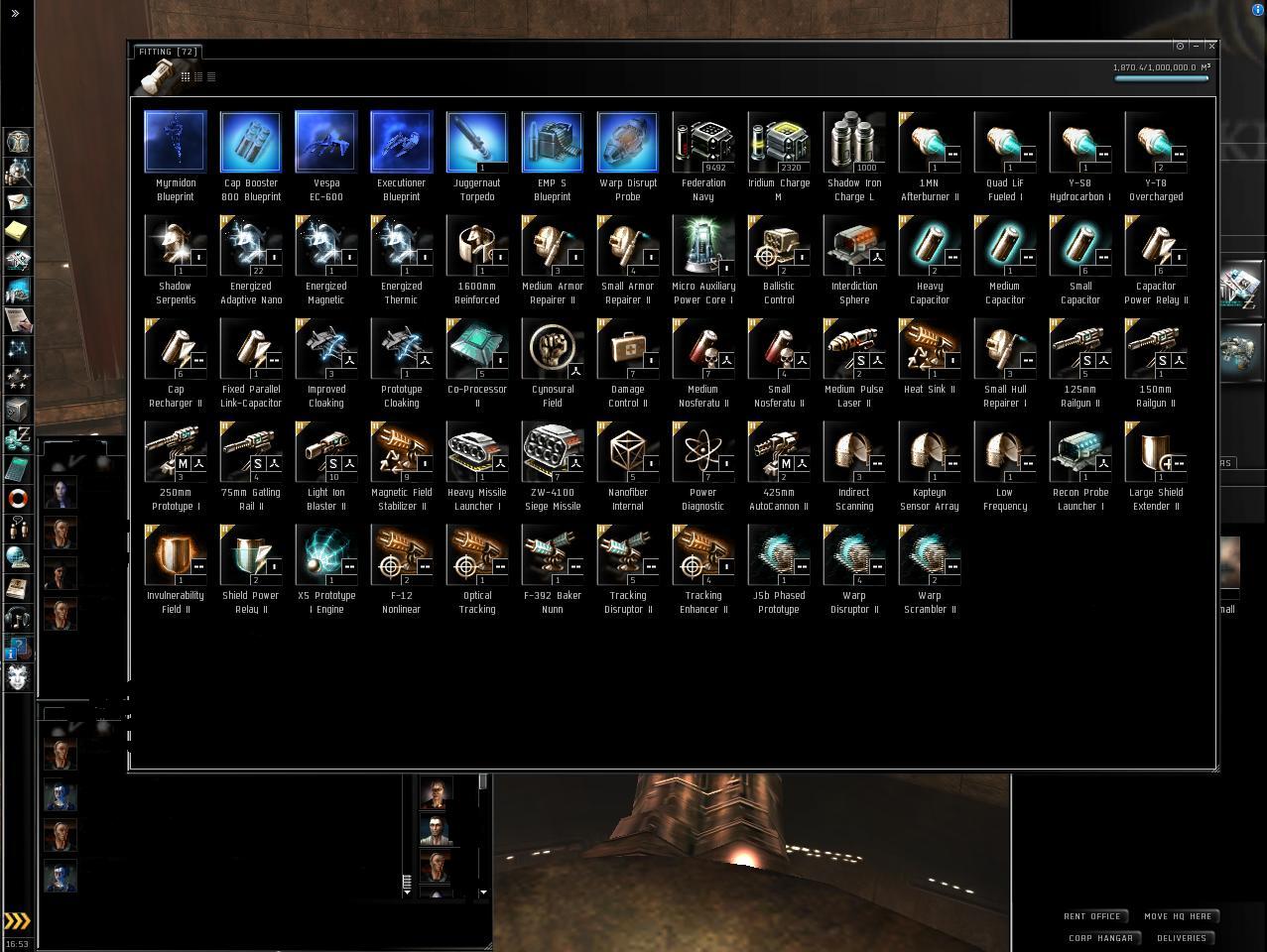
Task: Select the X5 Prototype I Engine item
Action: tap(326, 567)
